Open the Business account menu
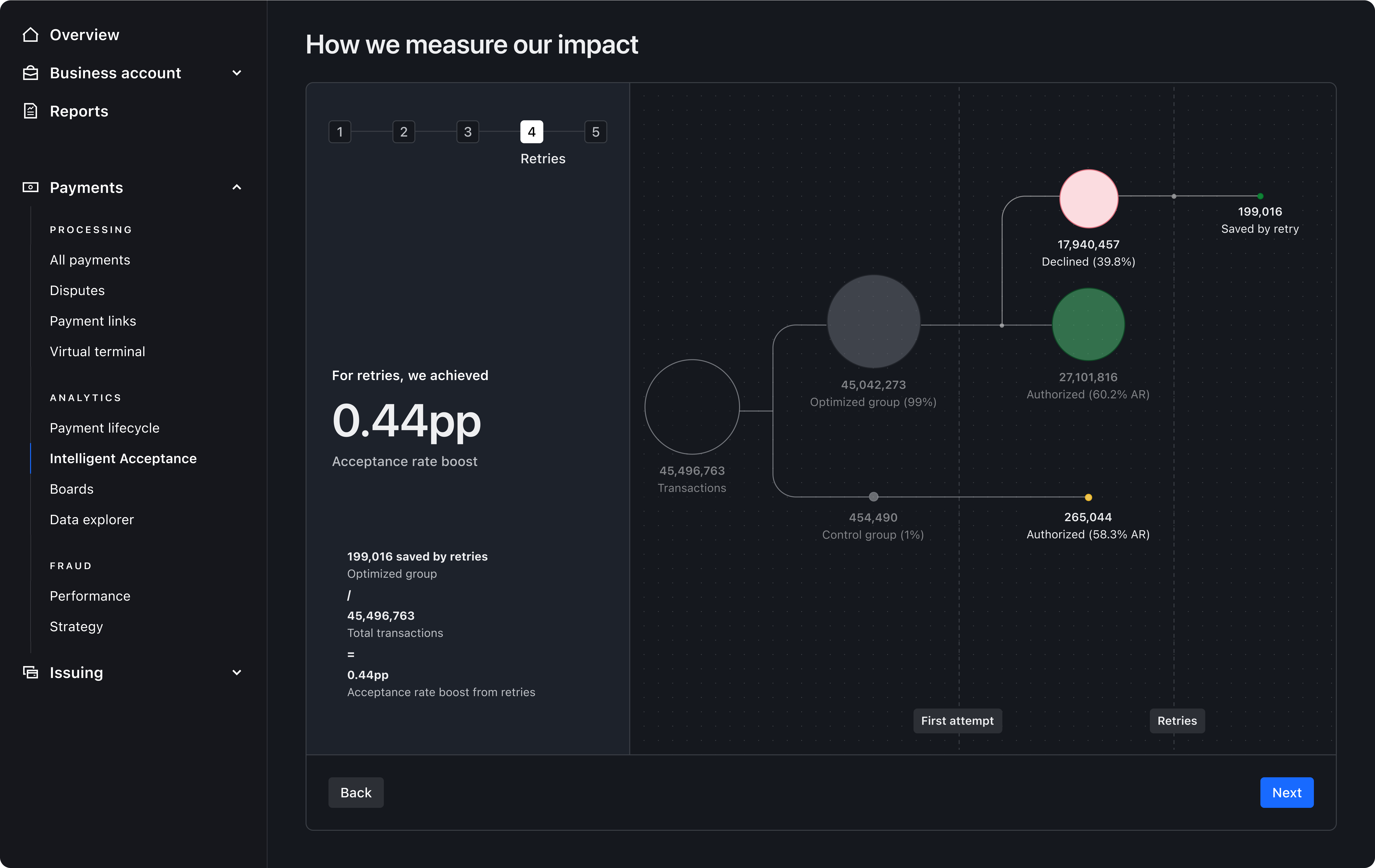The height and width of the screenshot is (868, 1375). click(115, 73)
